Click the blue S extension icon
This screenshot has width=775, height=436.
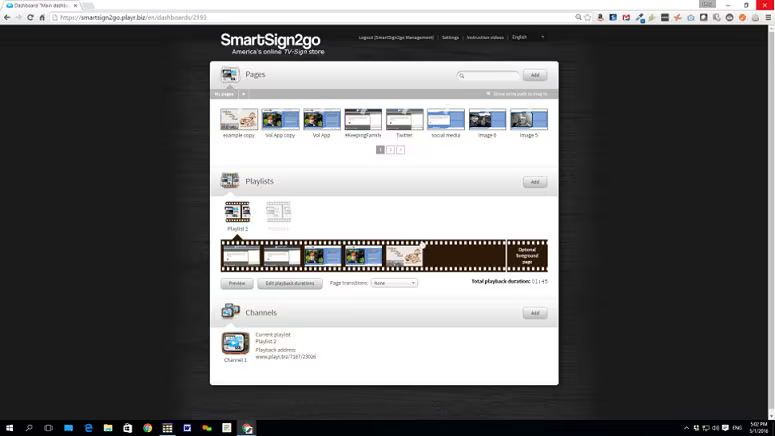tap(613, 17)
